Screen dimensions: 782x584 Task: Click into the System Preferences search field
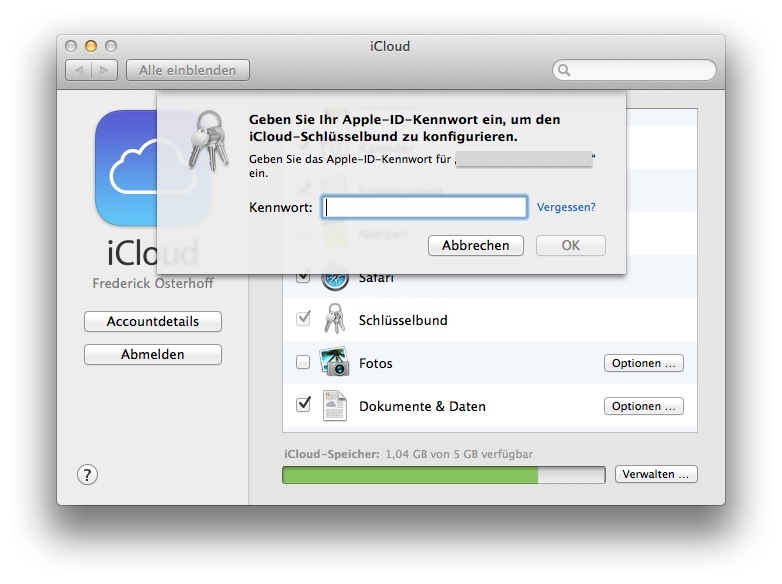[634, 70]
